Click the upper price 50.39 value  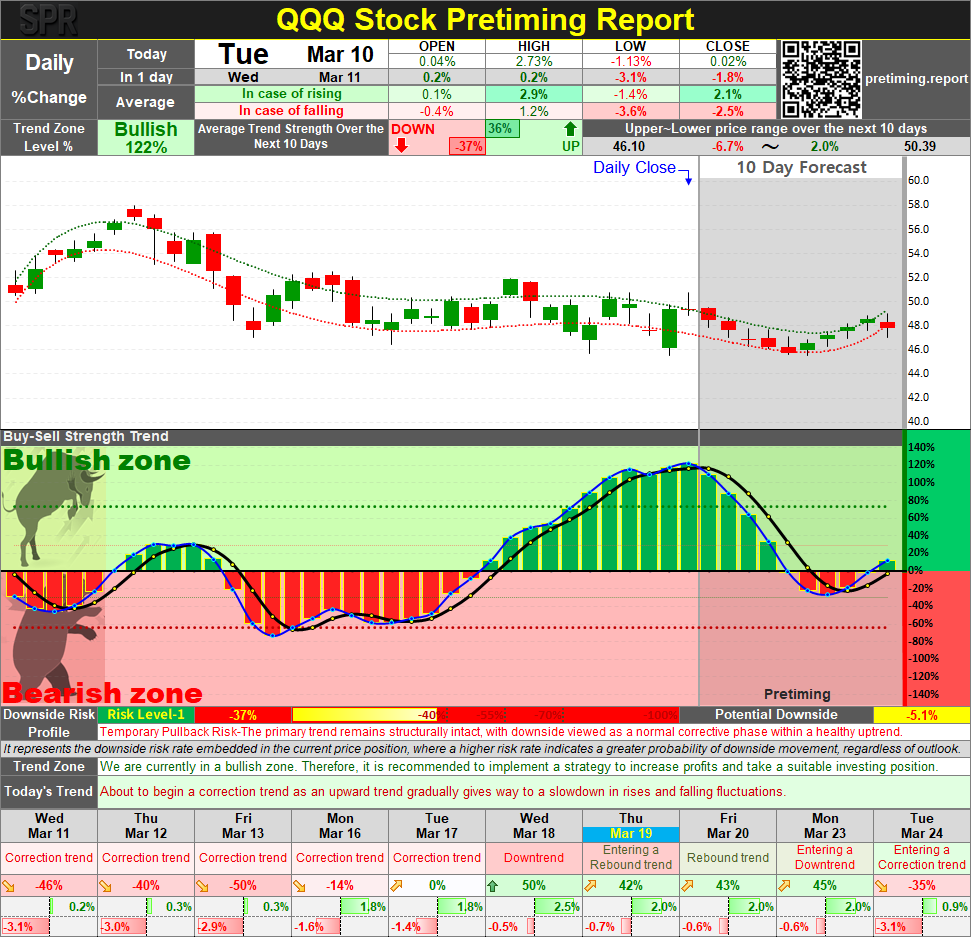tap(920, 147)
